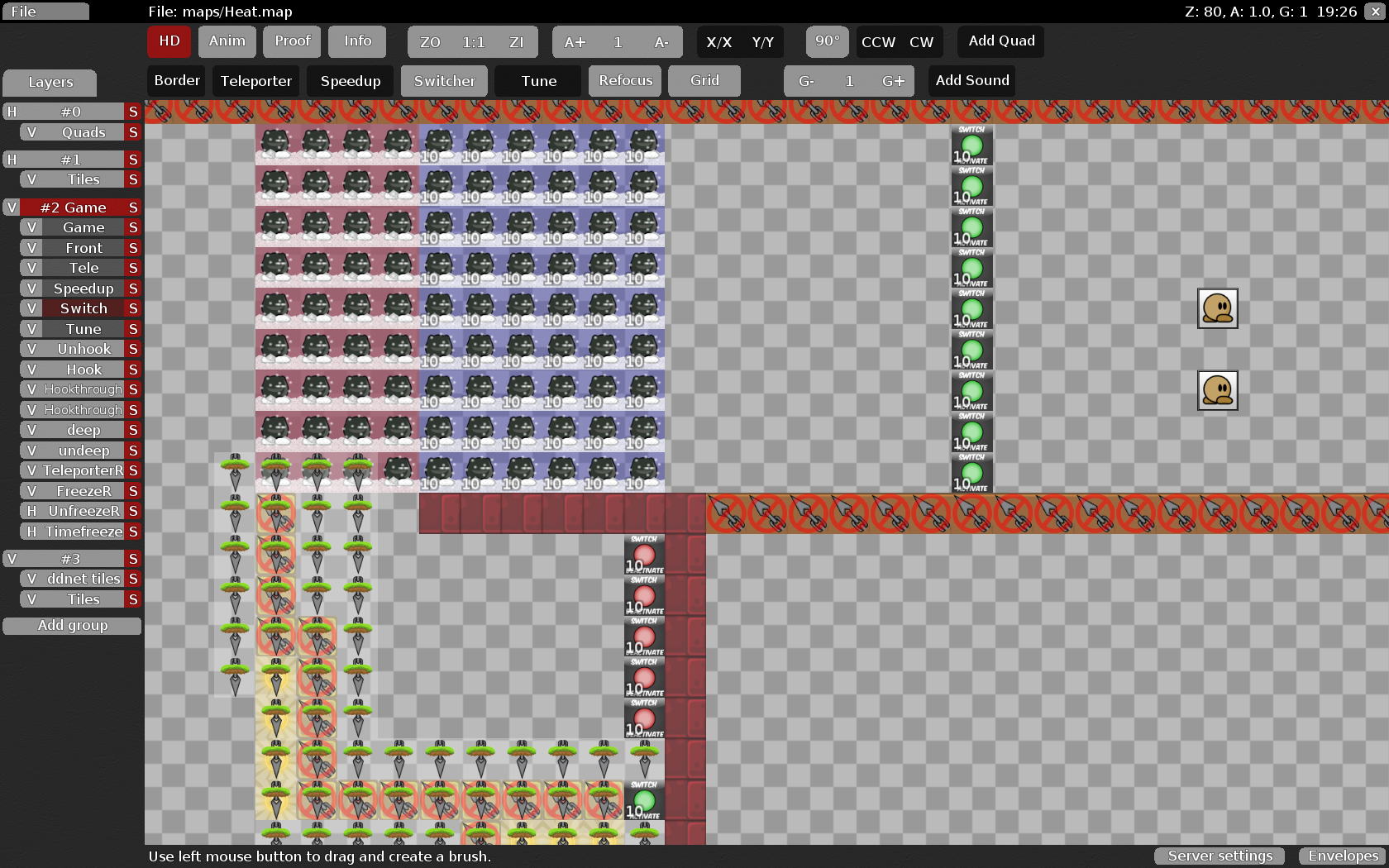Open Server settings
The height and width of the screenshot is (868, 1389).
(x=1220, y=856)
